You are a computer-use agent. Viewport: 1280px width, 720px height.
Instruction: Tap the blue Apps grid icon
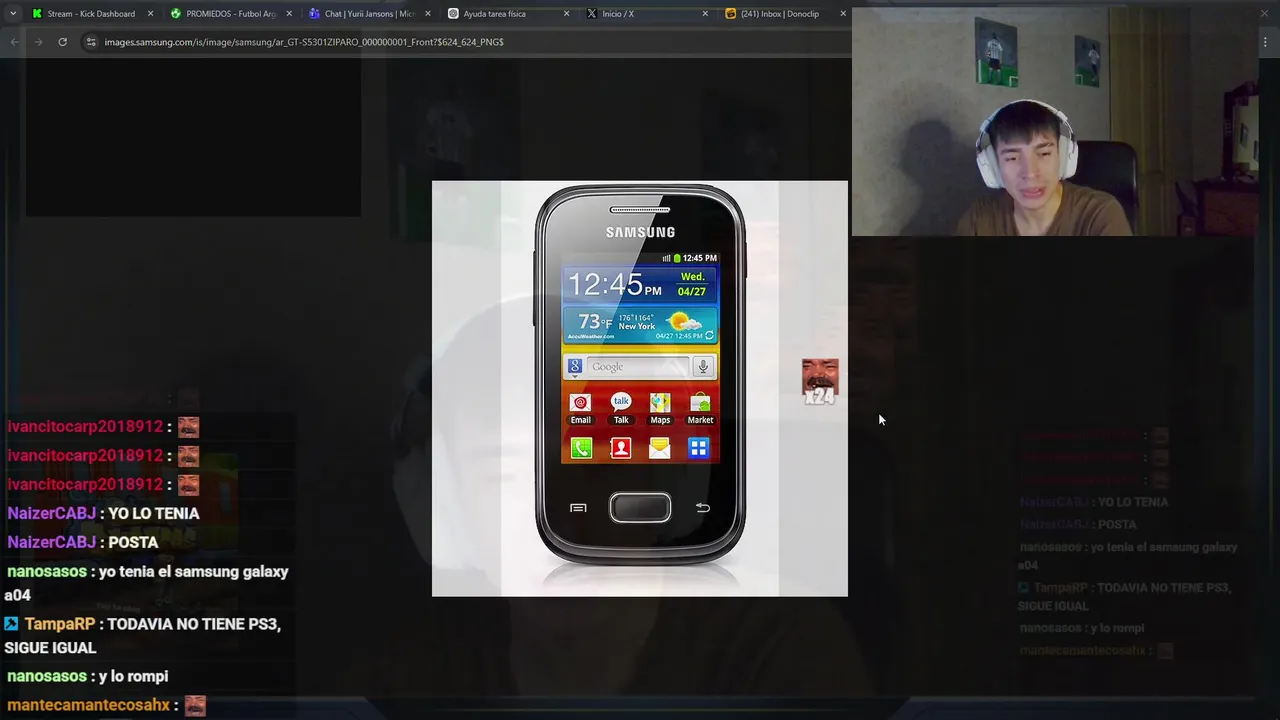pyautogui.click(x=699, y=448)
